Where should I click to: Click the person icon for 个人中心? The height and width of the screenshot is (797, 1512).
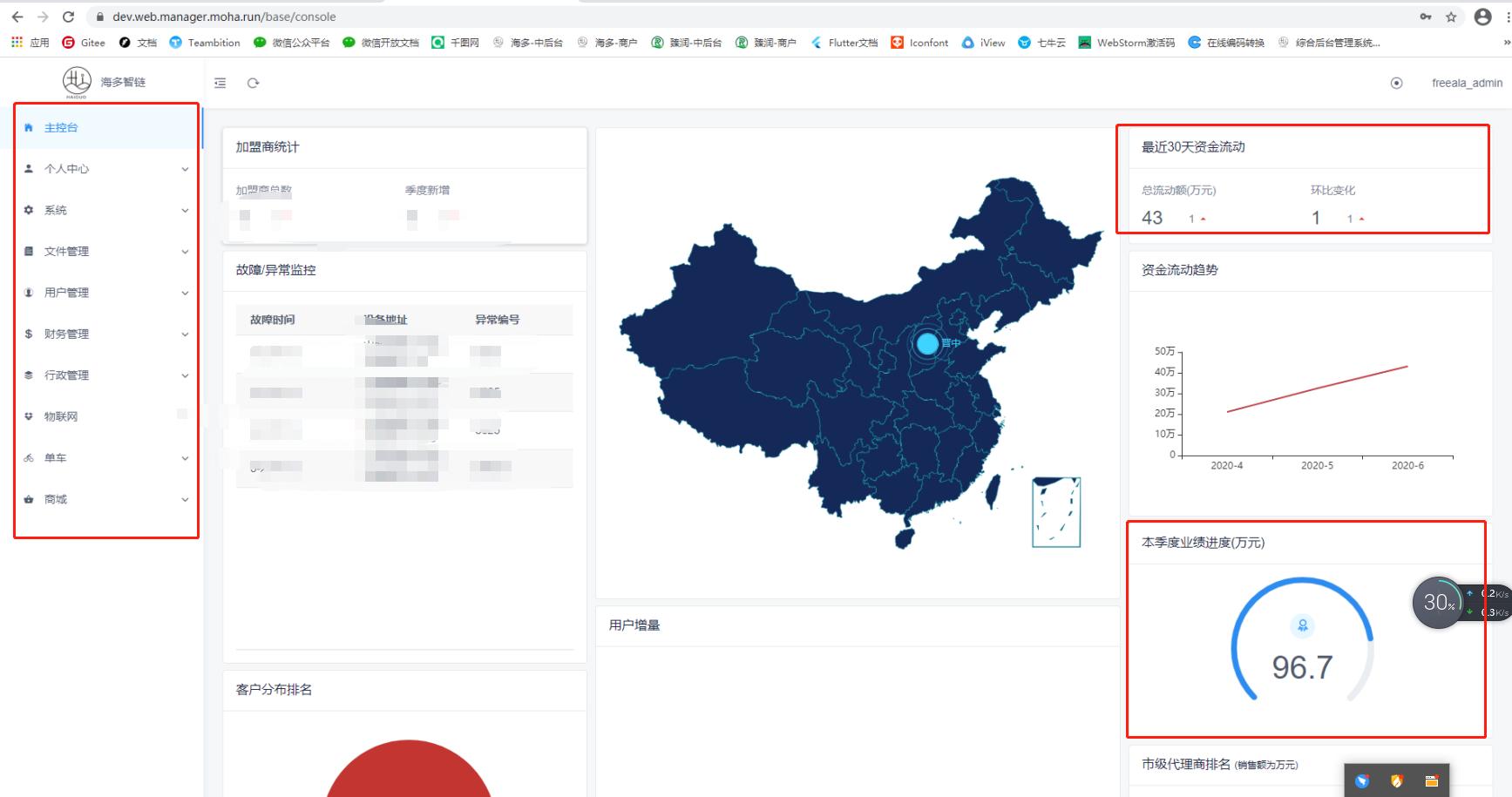(29, 169)
